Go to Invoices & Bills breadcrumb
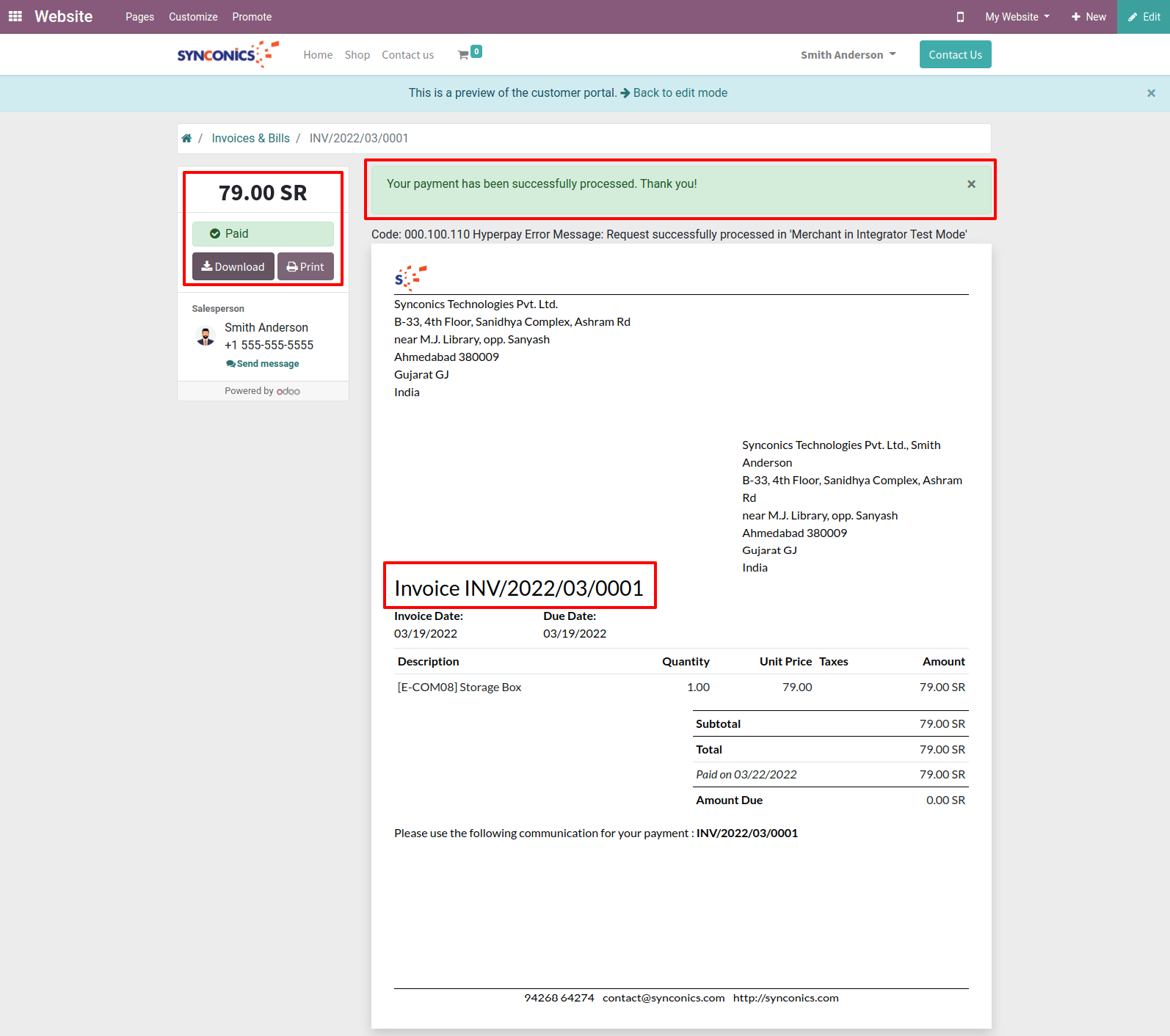 [x=250, y=139]
